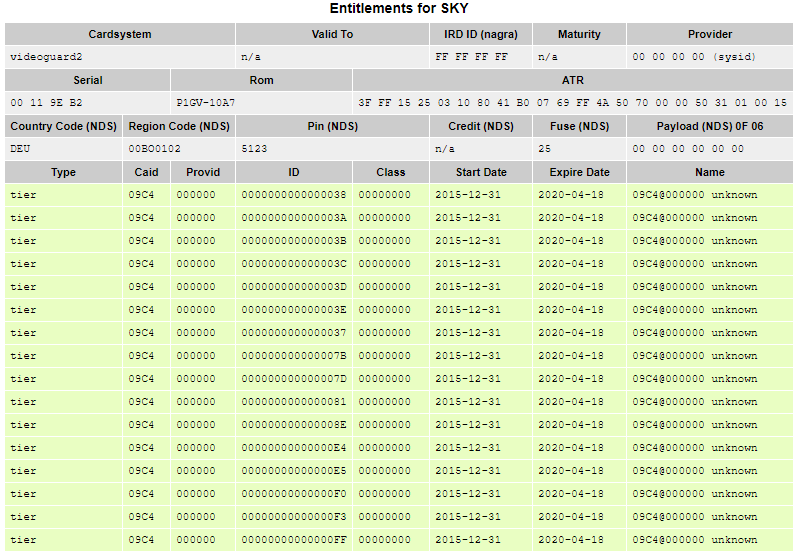
Task: Select entitlement ID 000000000000003C
Action: tap(294, 264)
